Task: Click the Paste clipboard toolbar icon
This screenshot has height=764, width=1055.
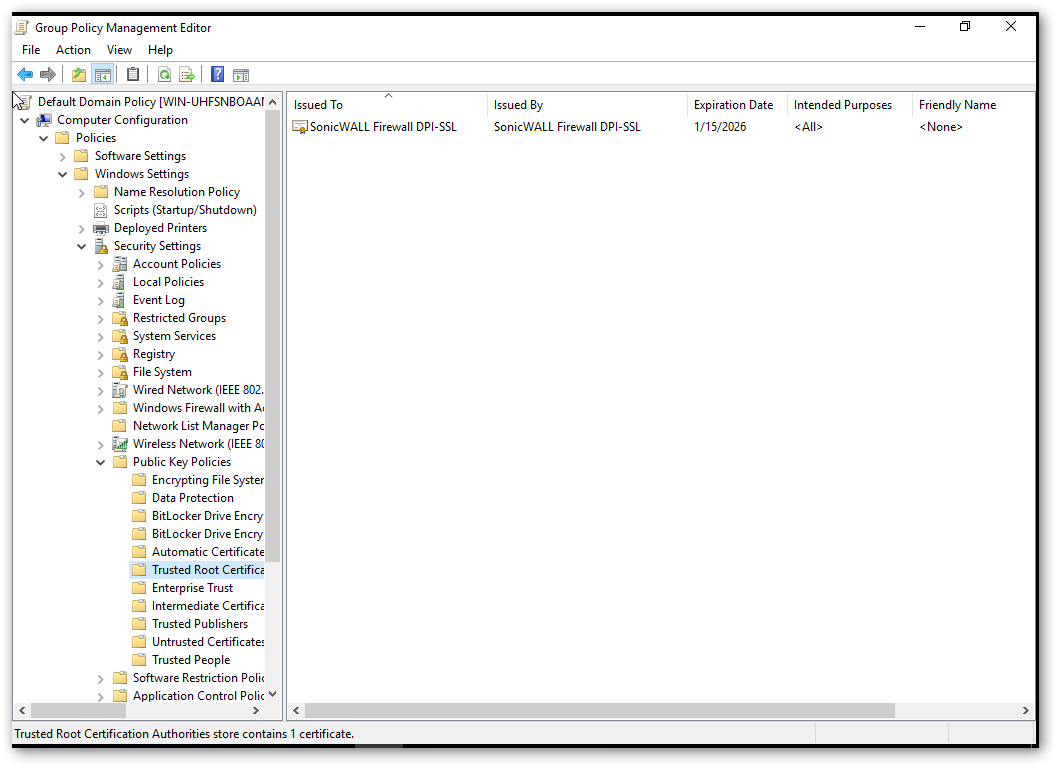Action: (133, 75)
